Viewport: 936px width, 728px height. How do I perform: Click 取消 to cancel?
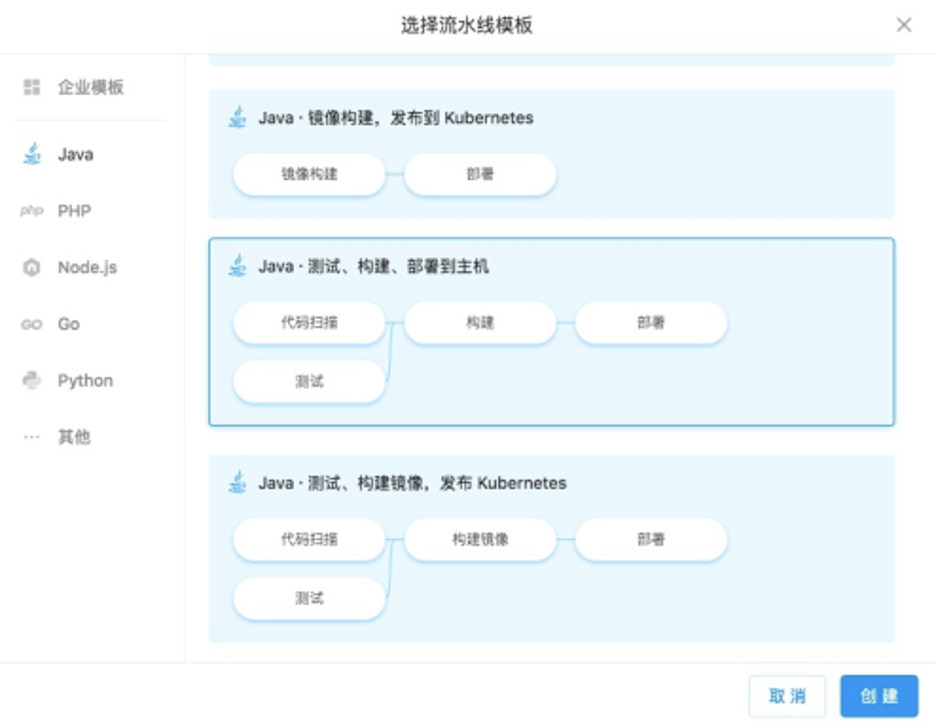787,696
